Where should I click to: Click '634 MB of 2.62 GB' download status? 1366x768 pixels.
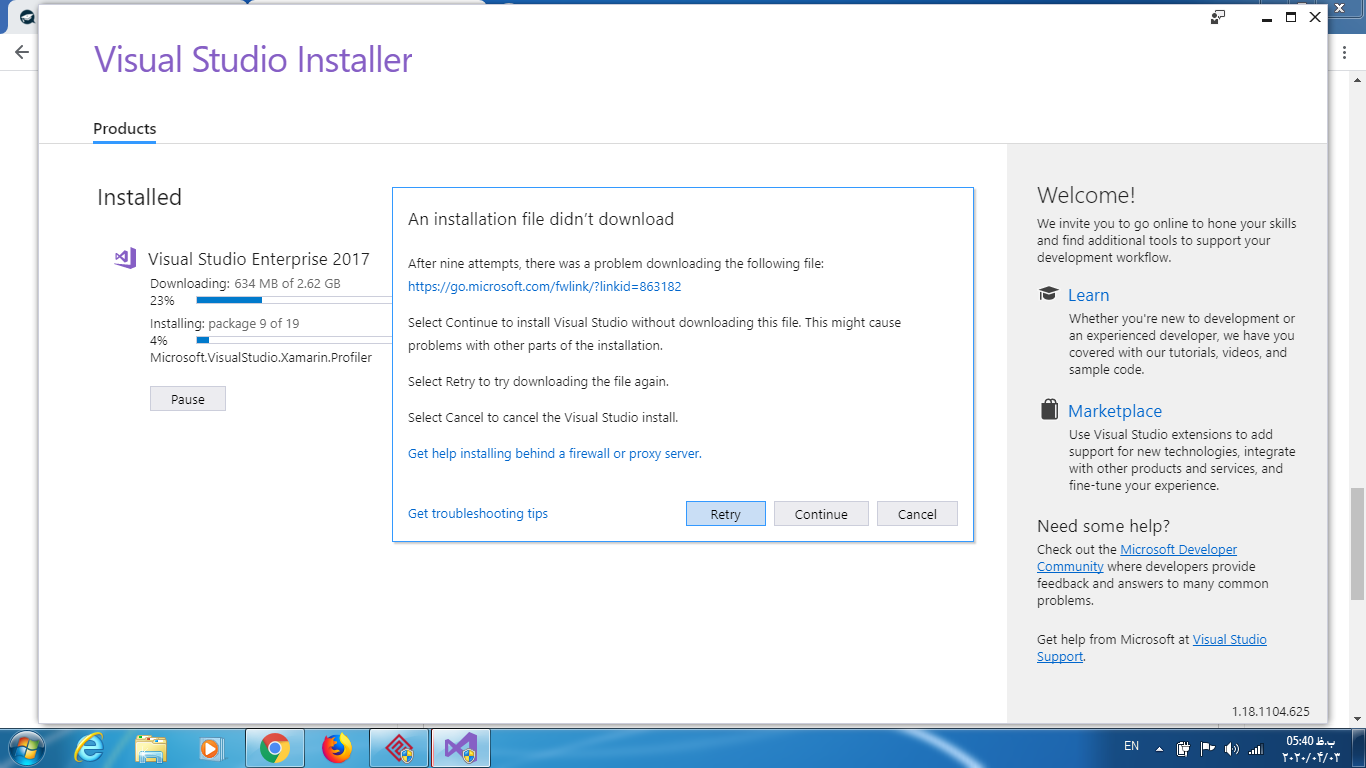tap(287, 283)
